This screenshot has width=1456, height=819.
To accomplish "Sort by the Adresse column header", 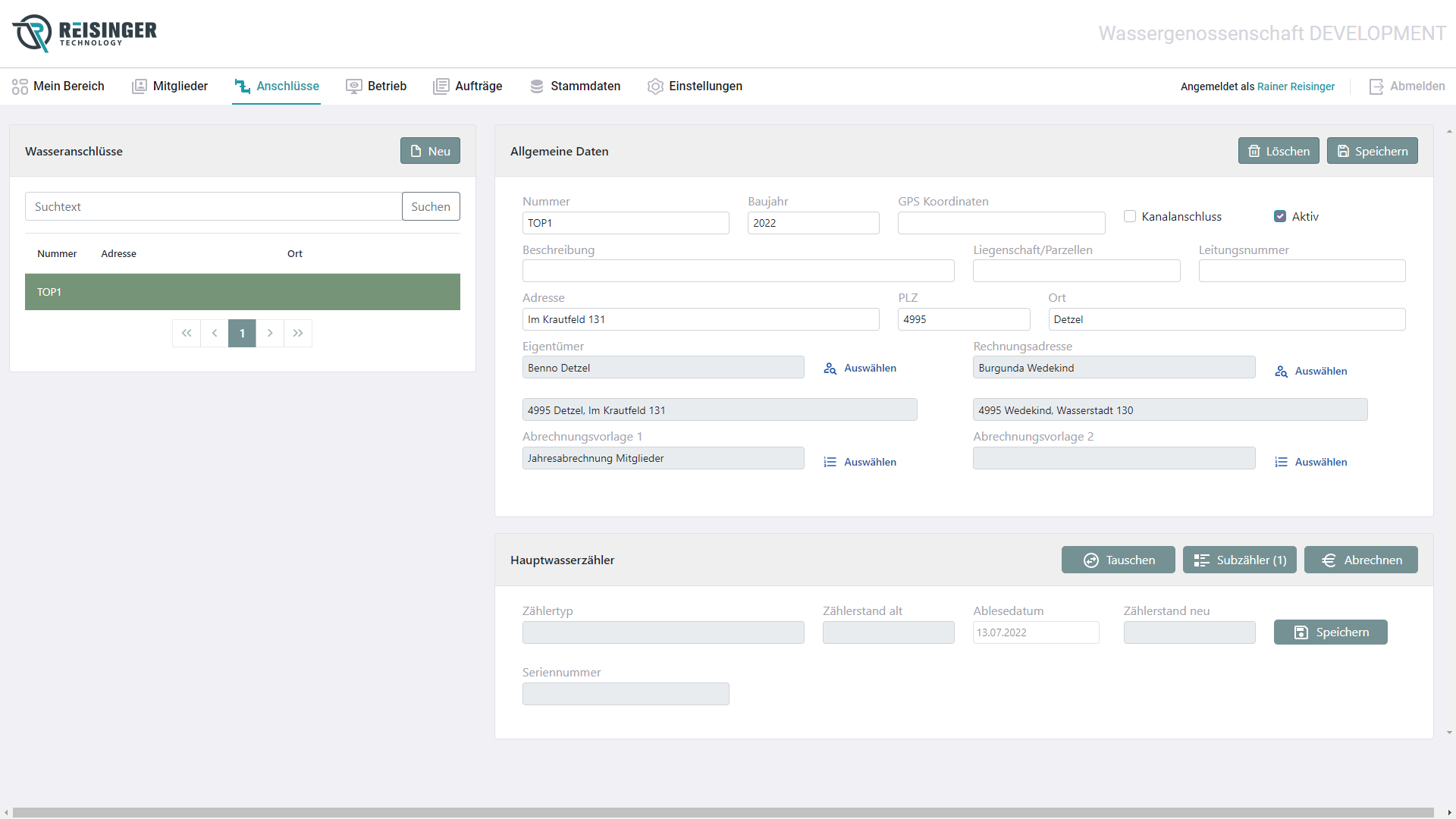I will (119, 254).
